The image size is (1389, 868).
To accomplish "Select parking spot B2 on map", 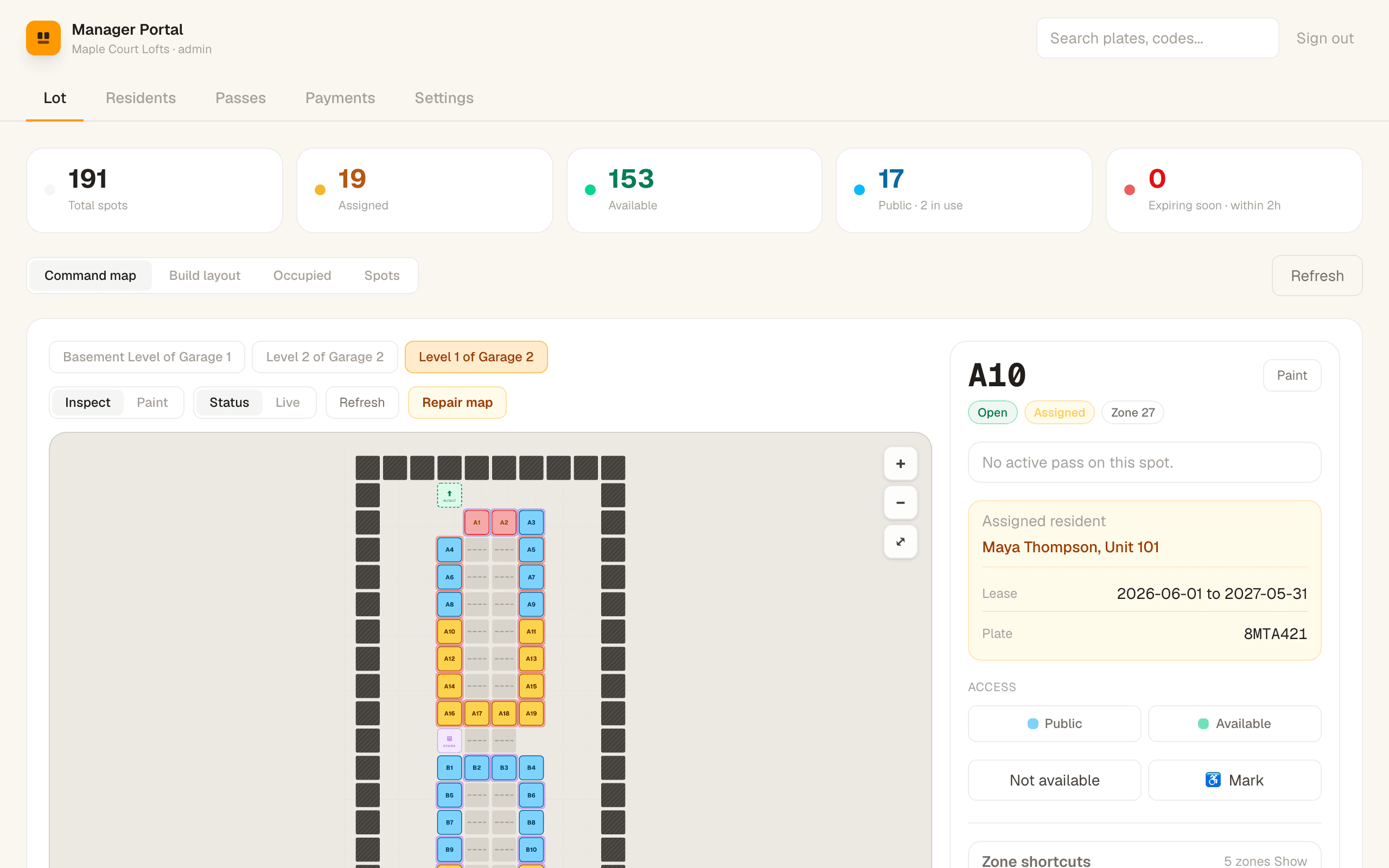I will (x=476, y=768).
